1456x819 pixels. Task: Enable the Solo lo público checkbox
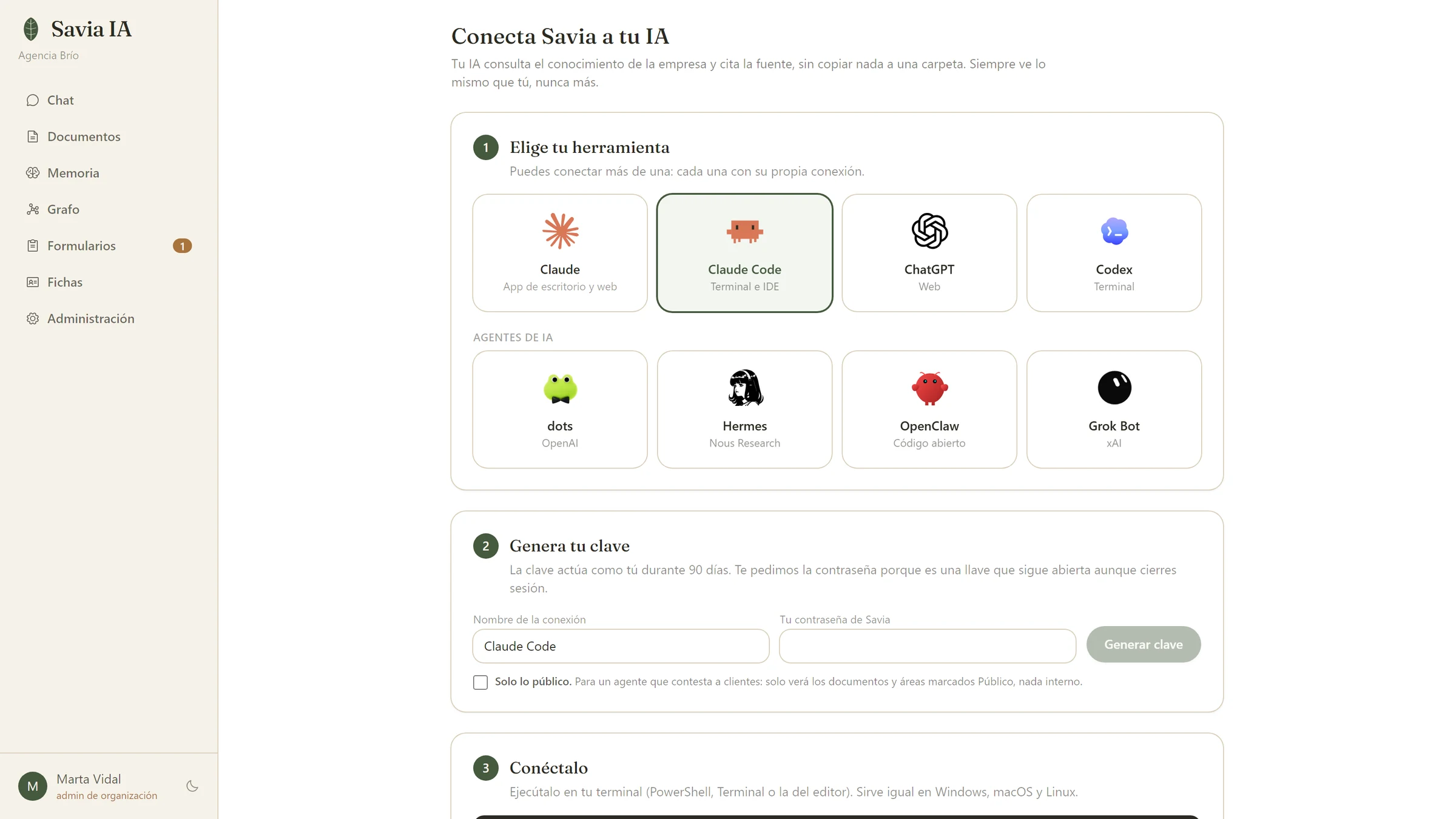tap(480, 682)
